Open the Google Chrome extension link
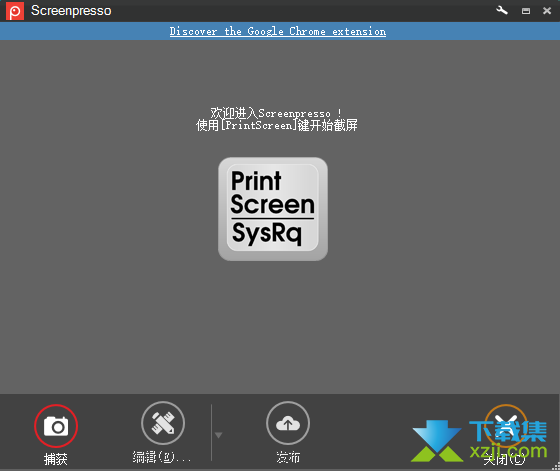The image size is (560, 471). point(278,31)
